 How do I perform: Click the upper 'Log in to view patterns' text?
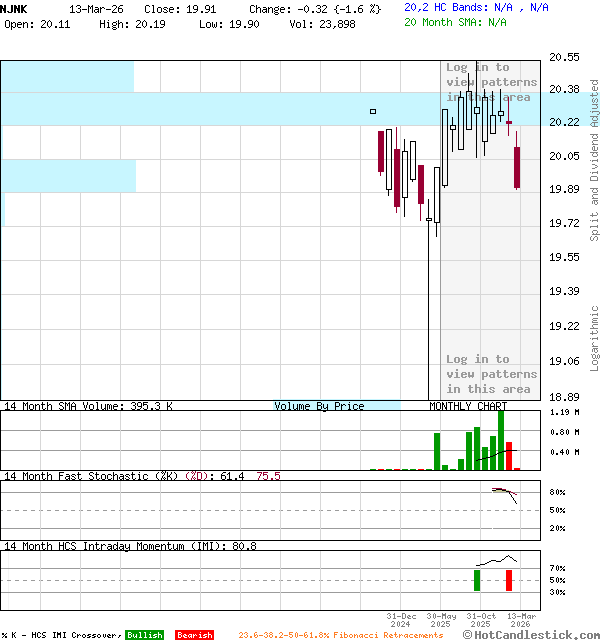[x=491, y=82]
